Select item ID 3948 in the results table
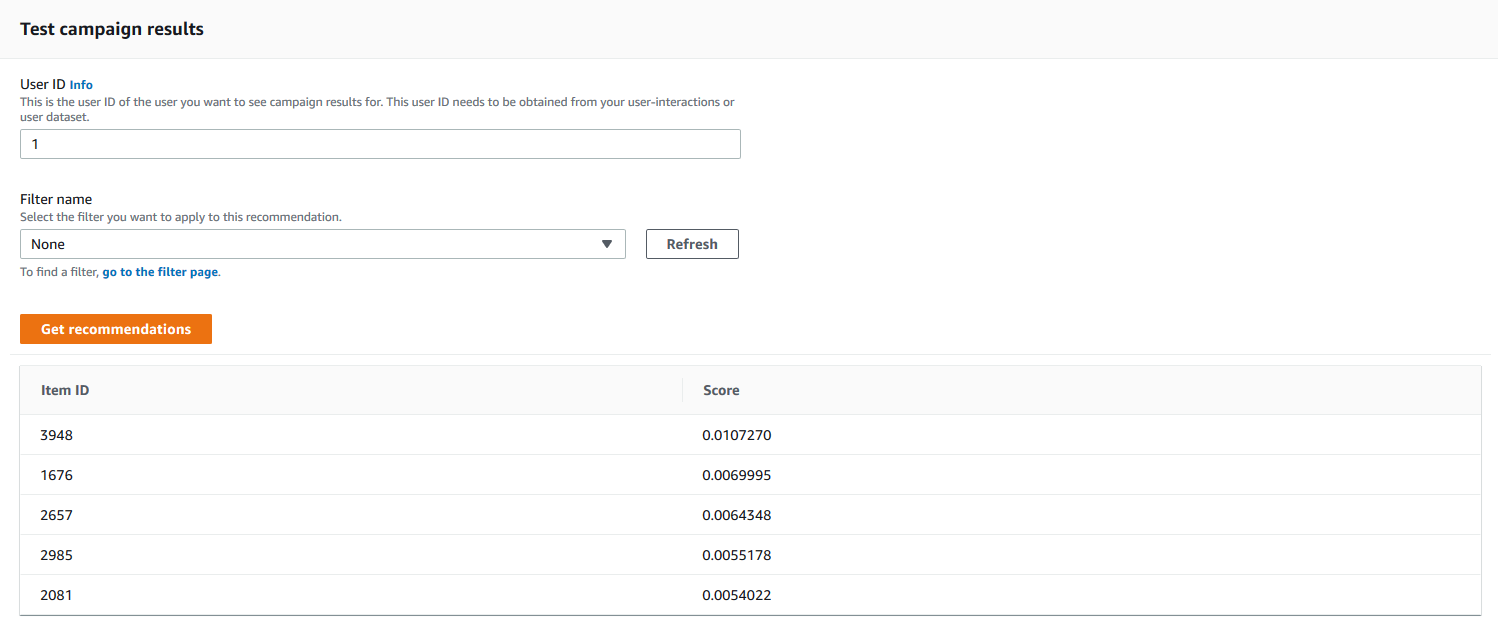 56,435
